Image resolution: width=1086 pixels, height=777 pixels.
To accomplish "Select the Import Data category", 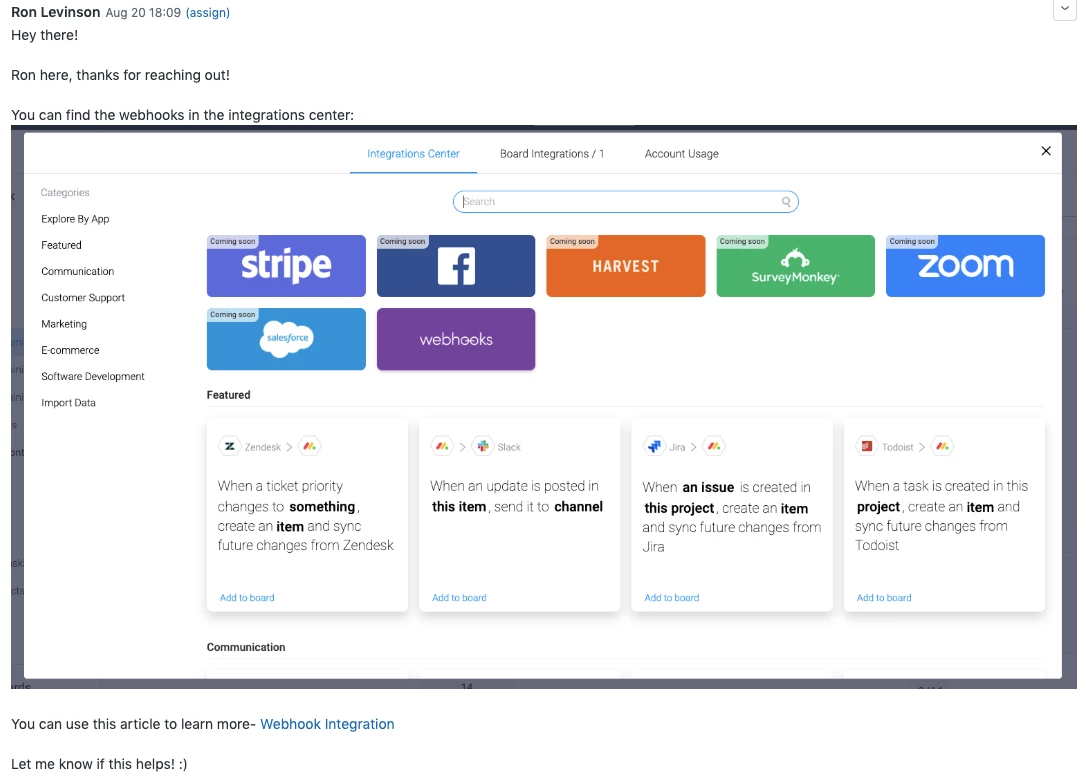I will click(x=68, y=403).
